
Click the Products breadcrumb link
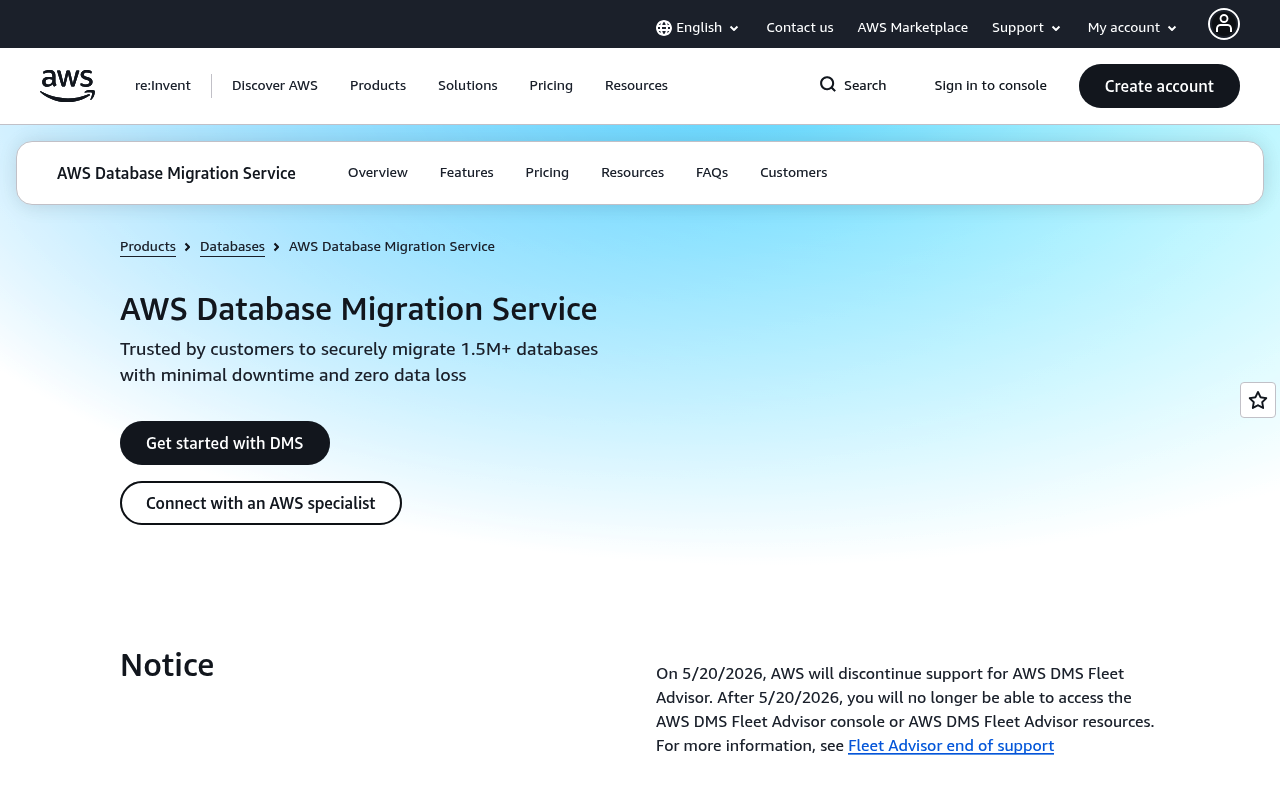click(x=148, y=247)
